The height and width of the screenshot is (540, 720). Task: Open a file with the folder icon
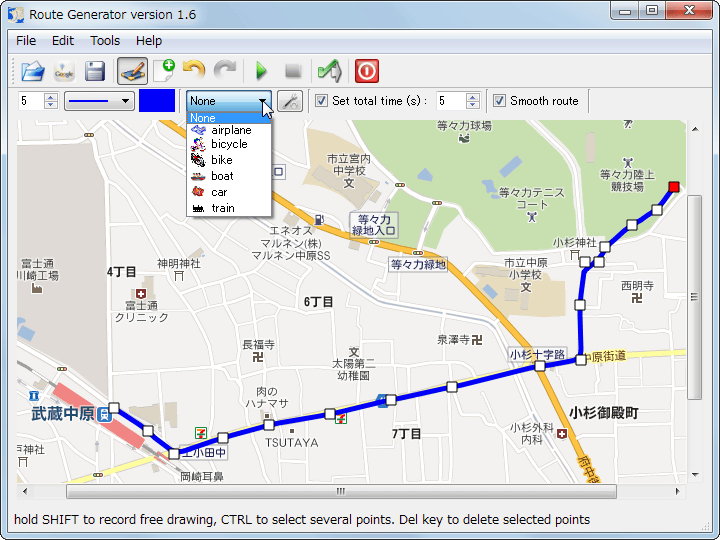point(33,71)
